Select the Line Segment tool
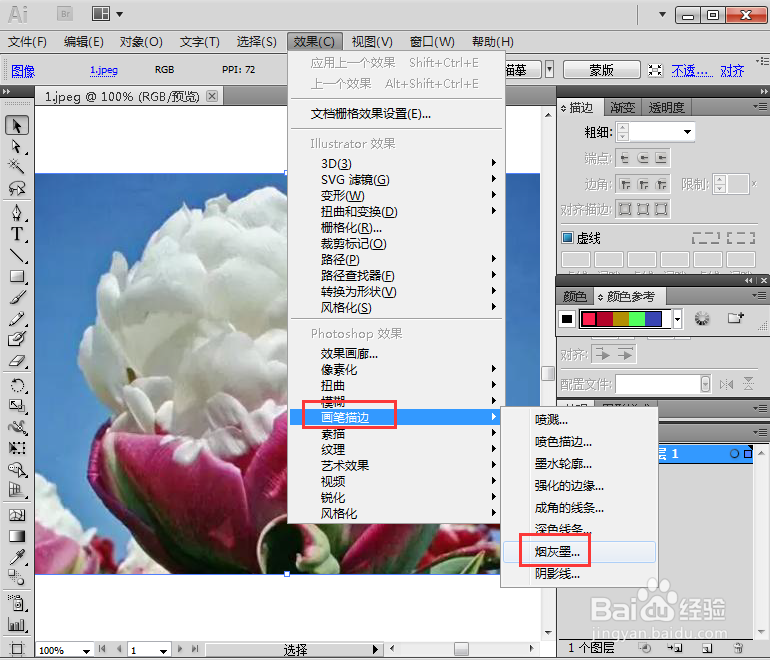The width and height of the screenshot is (770, 660). tap(17, 255)
